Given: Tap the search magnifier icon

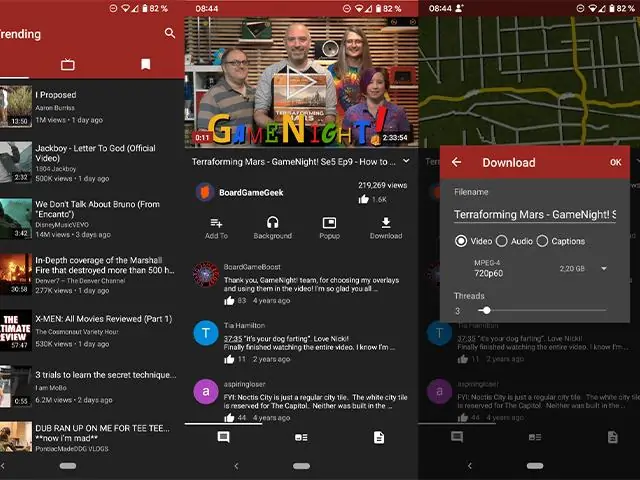Looking at the screenshot, I should 170,33.
